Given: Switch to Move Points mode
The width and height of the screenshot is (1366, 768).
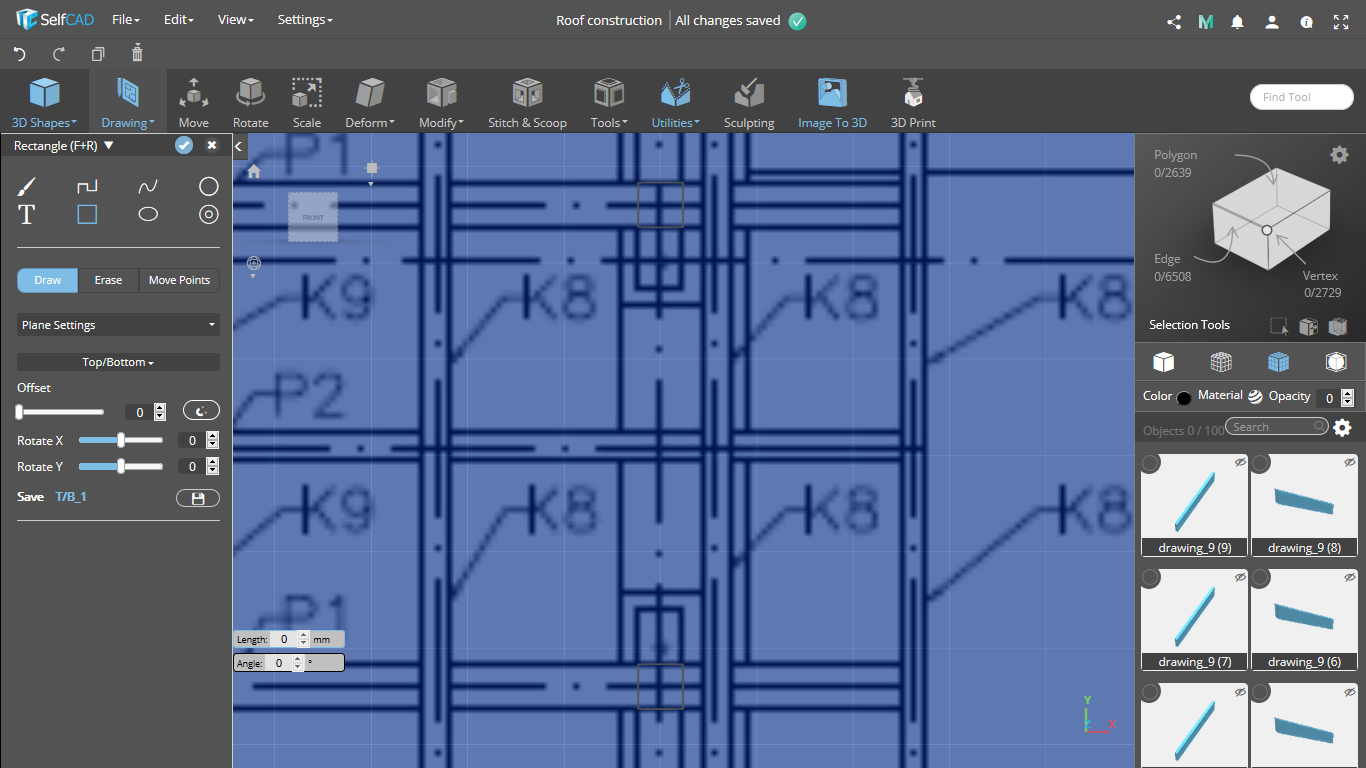Looking at the screenshot, I should point(179,280).
